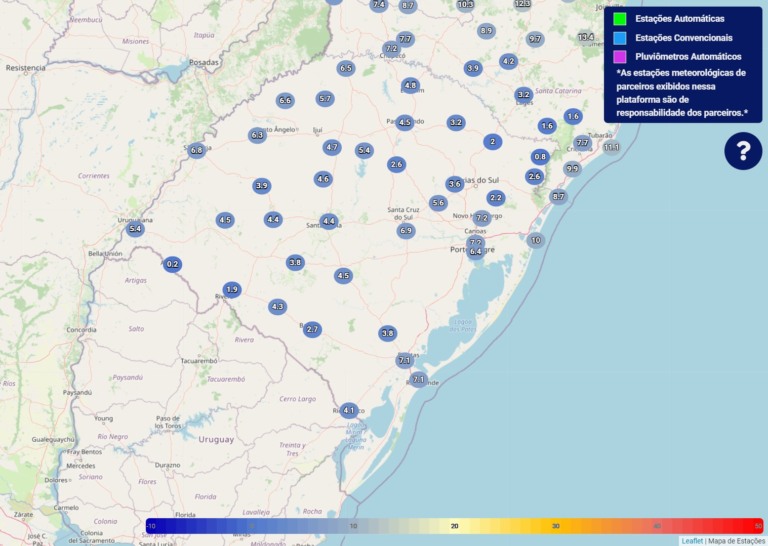Select the 0.2 station marker
This screenshot has height=546, width=768.
[x=172, y=264]
